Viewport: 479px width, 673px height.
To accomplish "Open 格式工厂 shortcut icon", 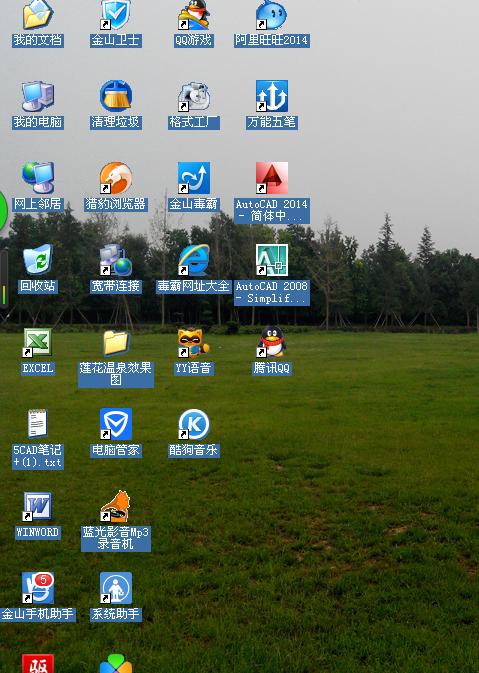I will pos(194,96).
